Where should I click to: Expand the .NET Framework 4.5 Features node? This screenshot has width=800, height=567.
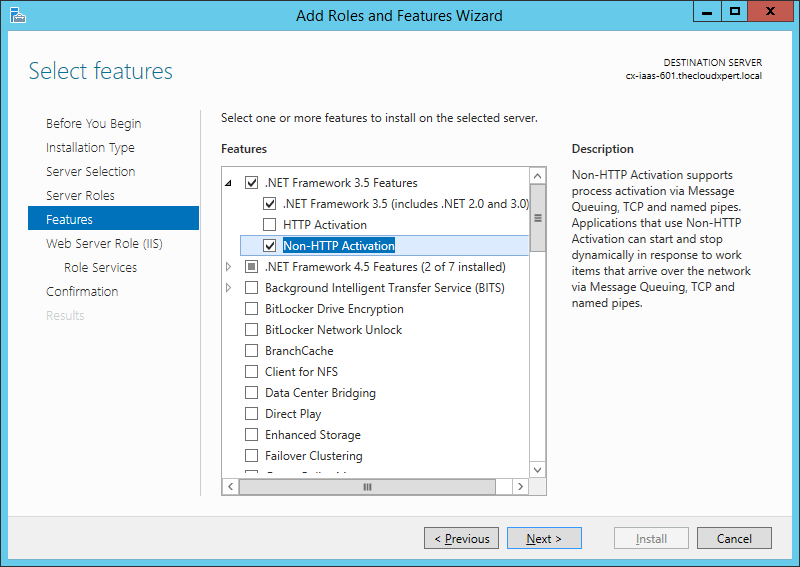point(229,267)
